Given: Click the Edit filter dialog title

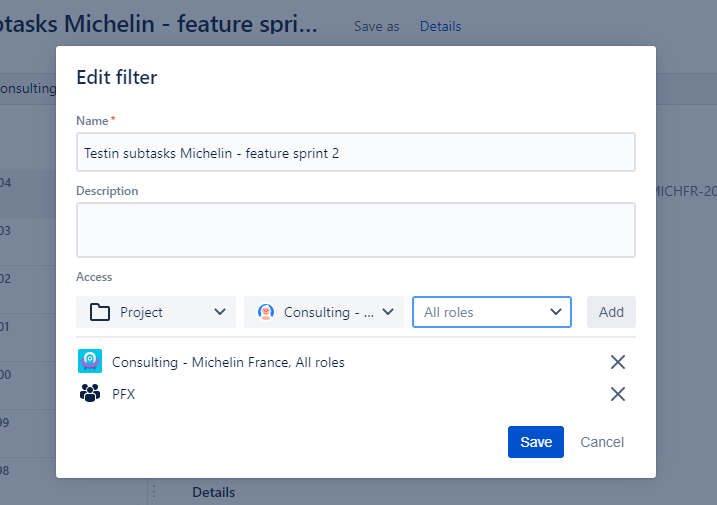Looking at the screenshot, I should point(117,77).
